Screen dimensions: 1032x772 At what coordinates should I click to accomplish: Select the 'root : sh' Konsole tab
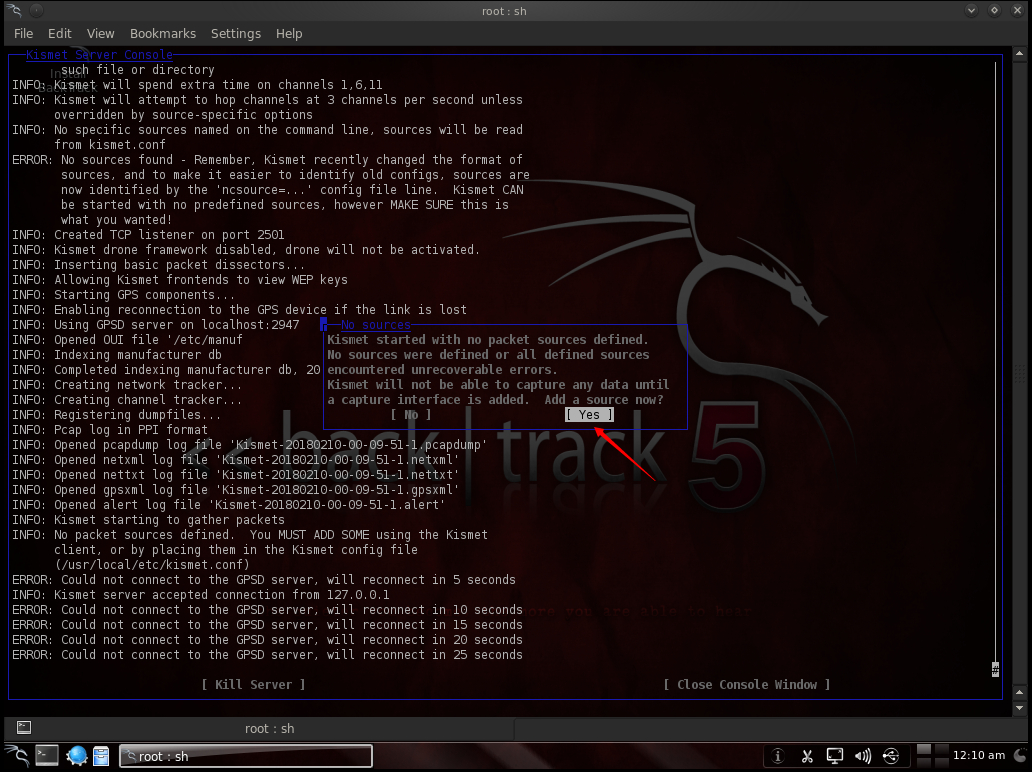pyautogui.click(x=269, y=729)
